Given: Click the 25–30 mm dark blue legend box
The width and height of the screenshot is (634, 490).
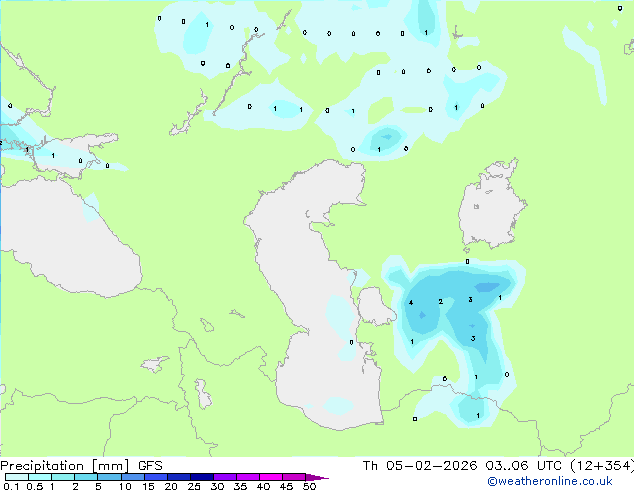Looking at the screenshot, I should click(201, 477).
